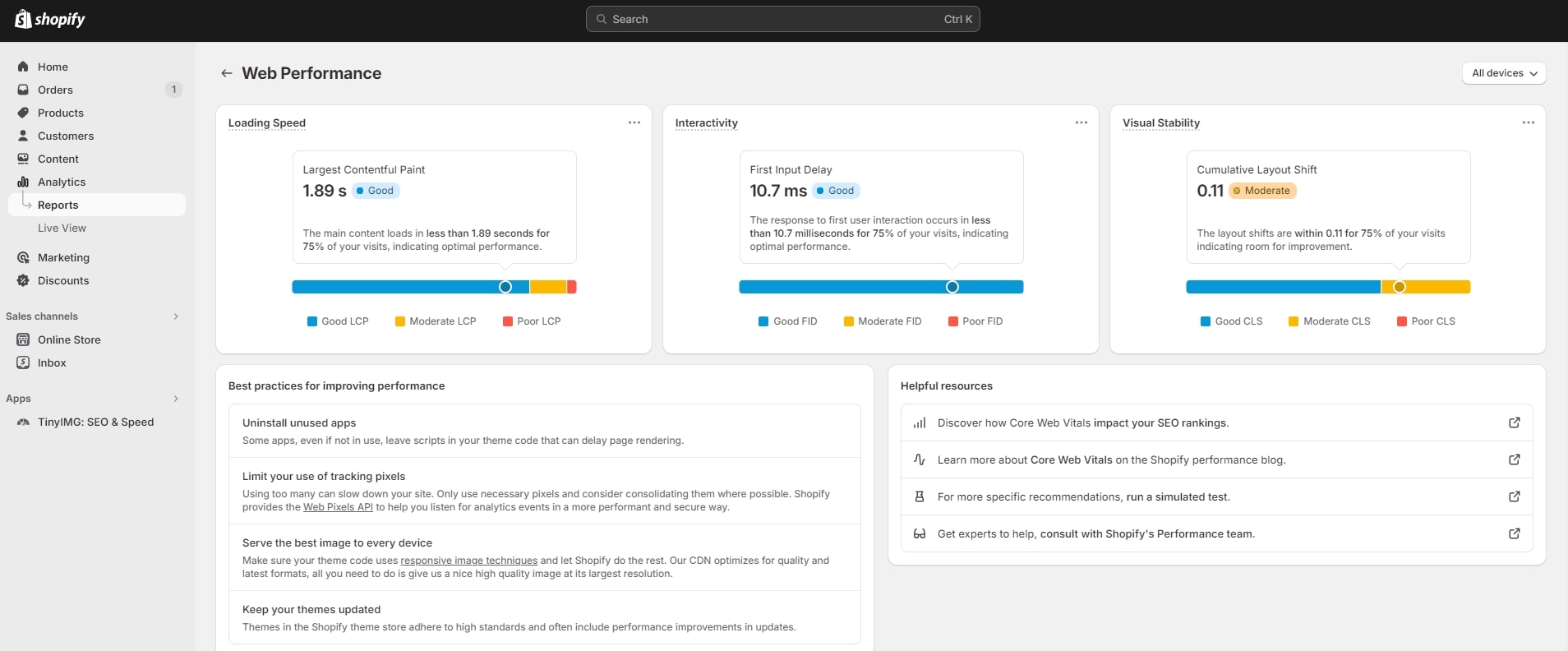The image size is (1568, 651).
Task: Click the Shopify logo in header
Action: 50,19
